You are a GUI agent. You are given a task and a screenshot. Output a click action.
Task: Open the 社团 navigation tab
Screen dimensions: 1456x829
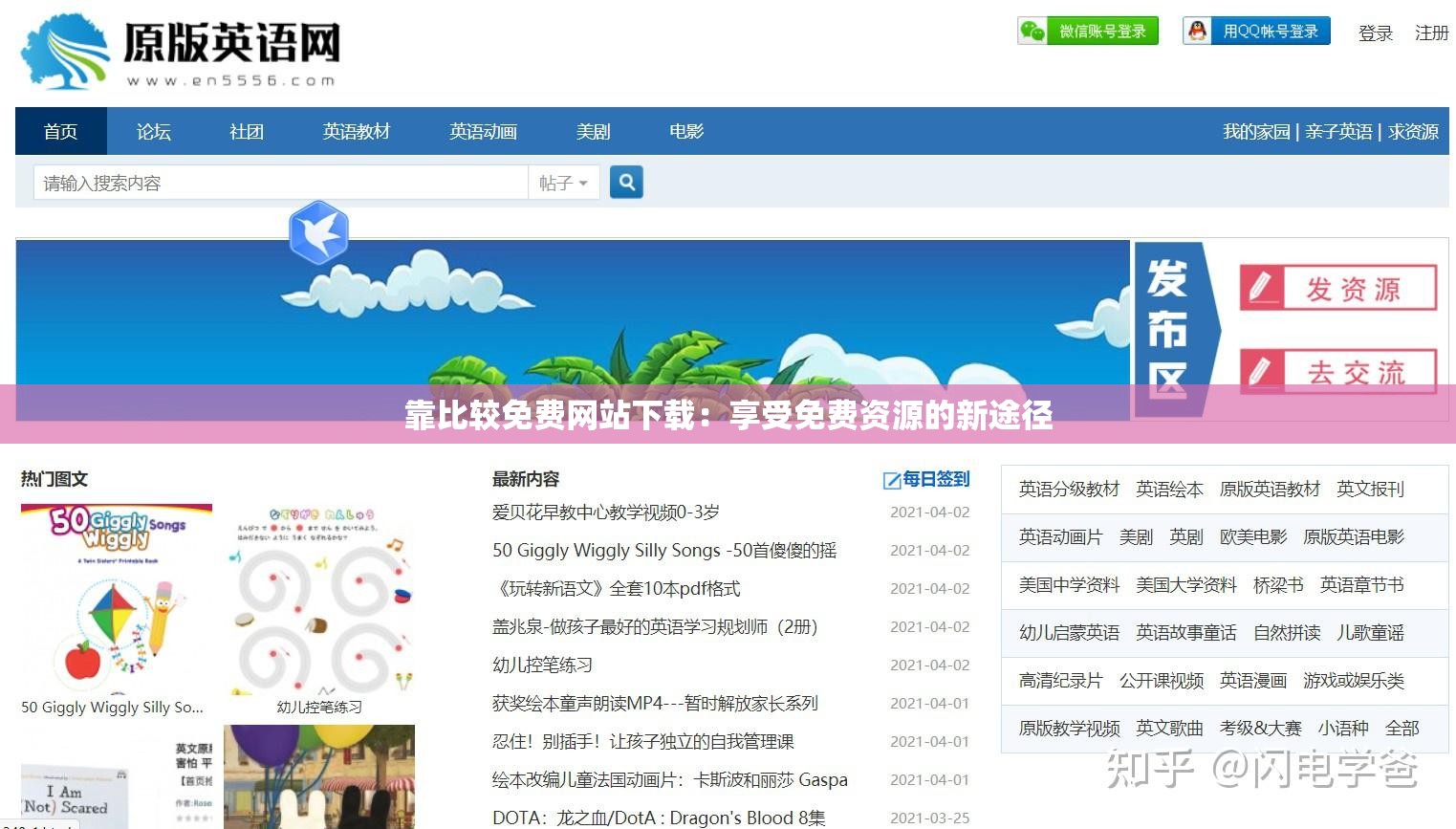247,131
